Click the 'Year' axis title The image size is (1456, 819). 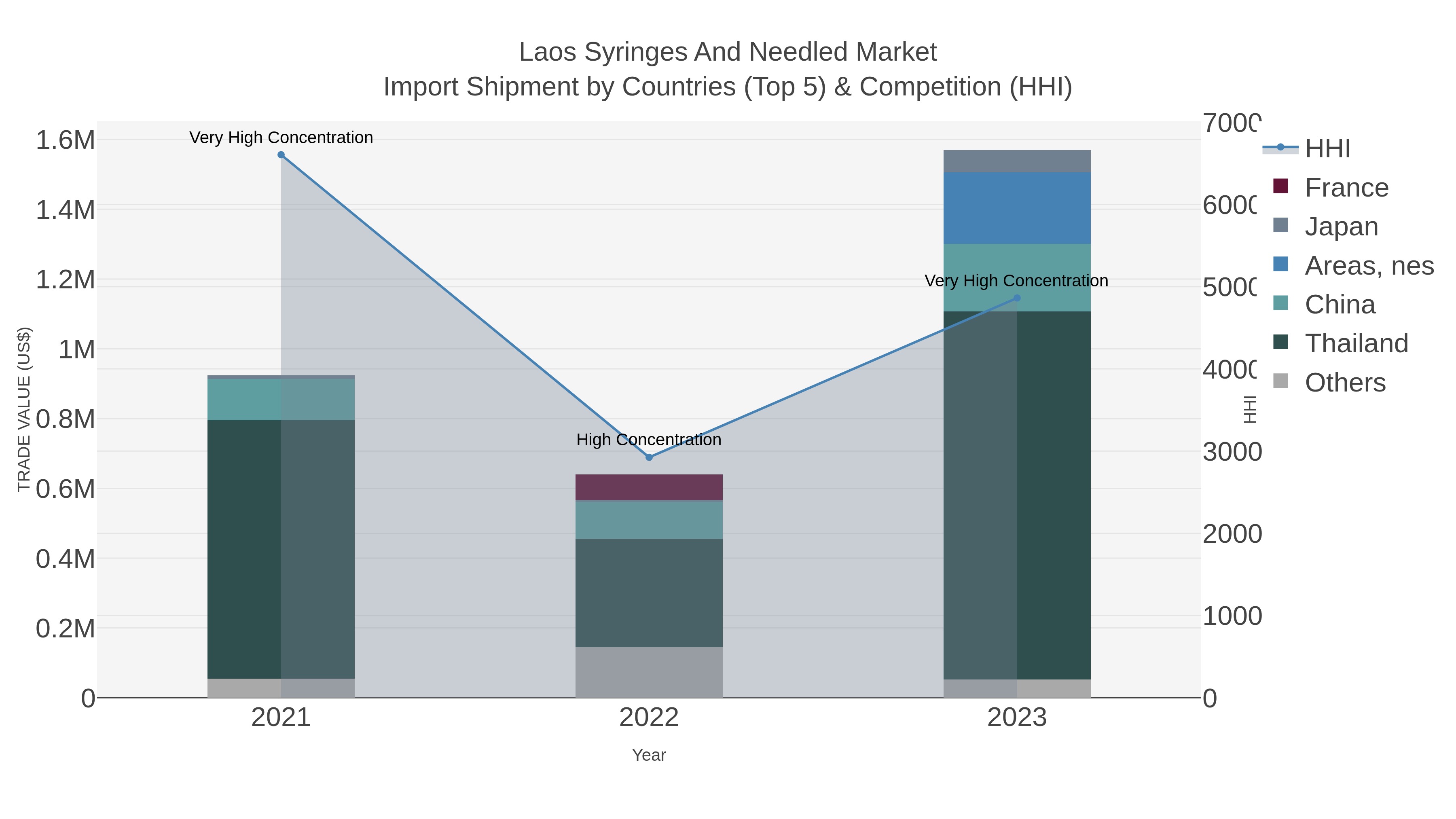[649, 755]
